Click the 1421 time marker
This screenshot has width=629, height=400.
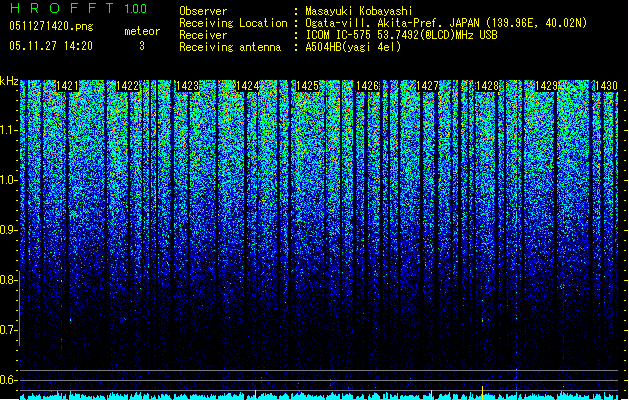(x=67, y=86)
